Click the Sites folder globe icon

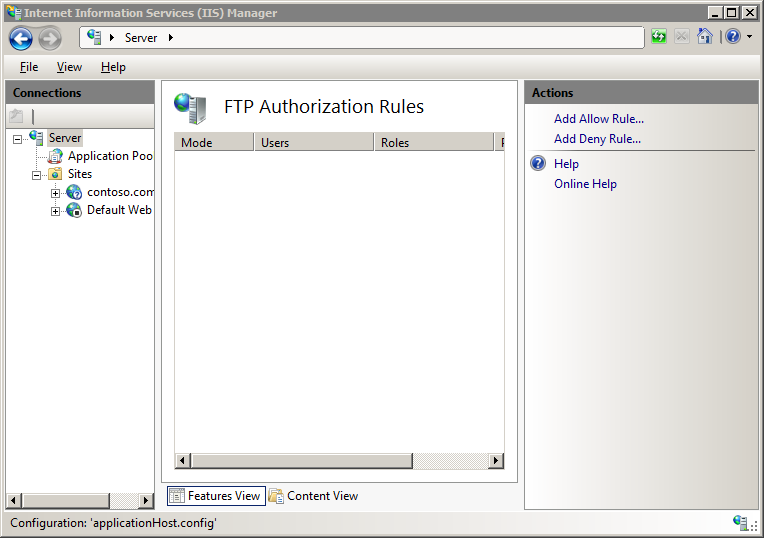pos(55,174)
